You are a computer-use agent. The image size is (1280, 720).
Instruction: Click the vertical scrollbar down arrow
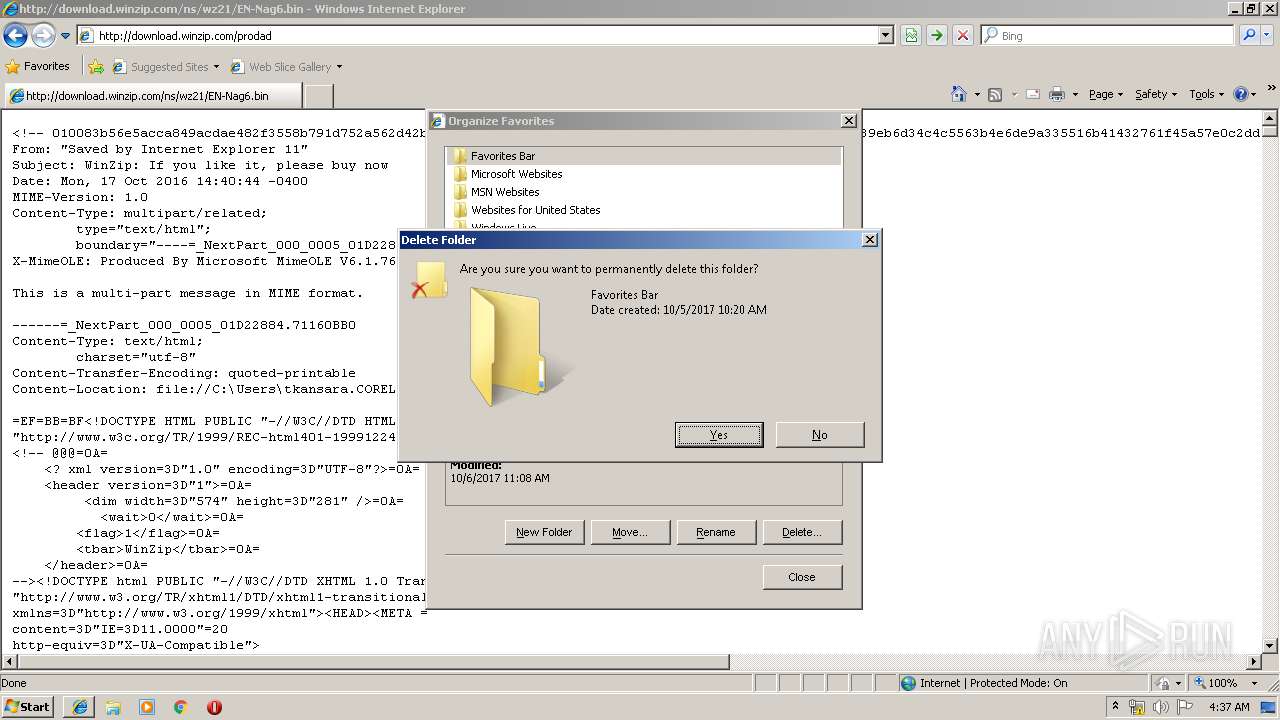[1271, 646]
